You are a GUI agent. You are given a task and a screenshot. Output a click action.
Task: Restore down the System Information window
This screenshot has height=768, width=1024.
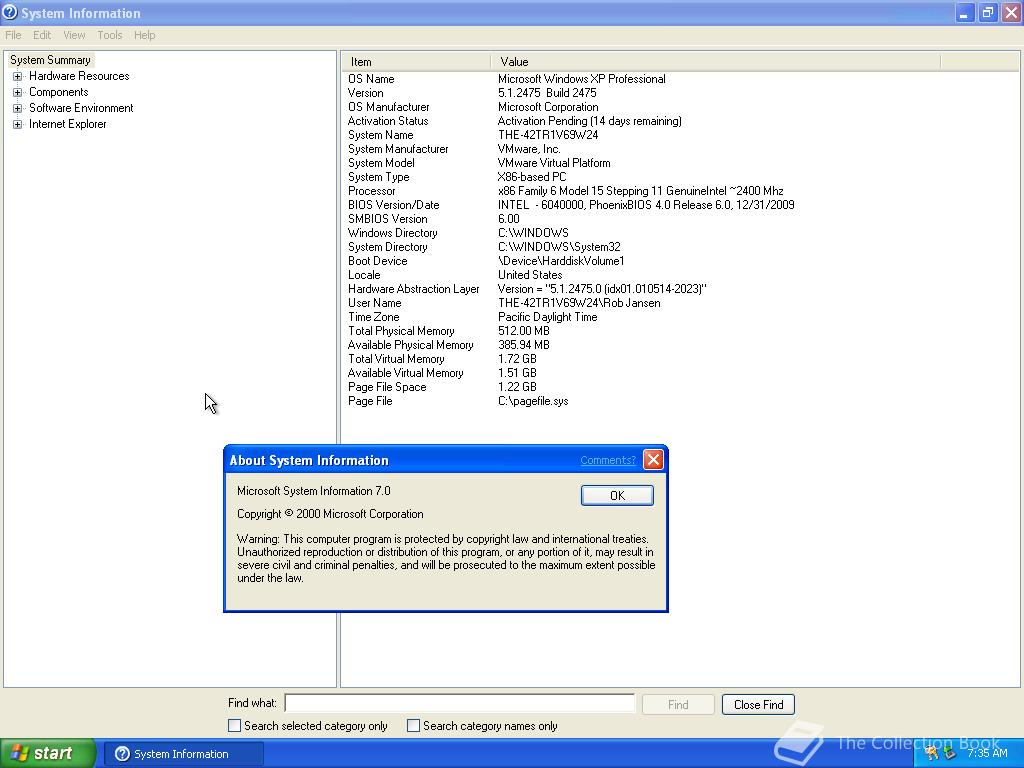tap(987, 13)
